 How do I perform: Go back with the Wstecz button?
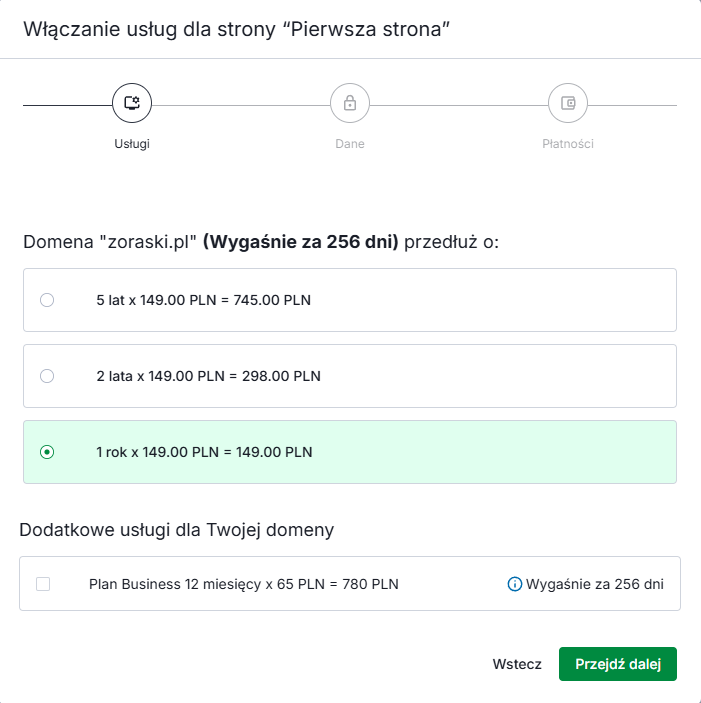coord(517,664)
